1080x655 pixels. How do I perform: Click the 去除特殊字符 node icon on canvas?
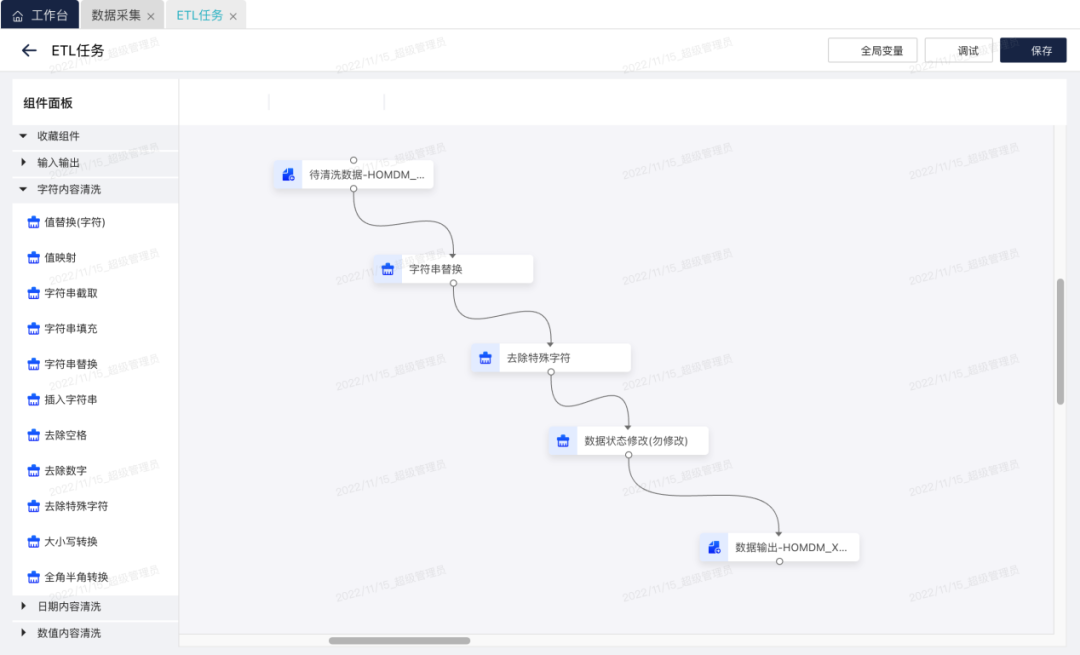486,358
